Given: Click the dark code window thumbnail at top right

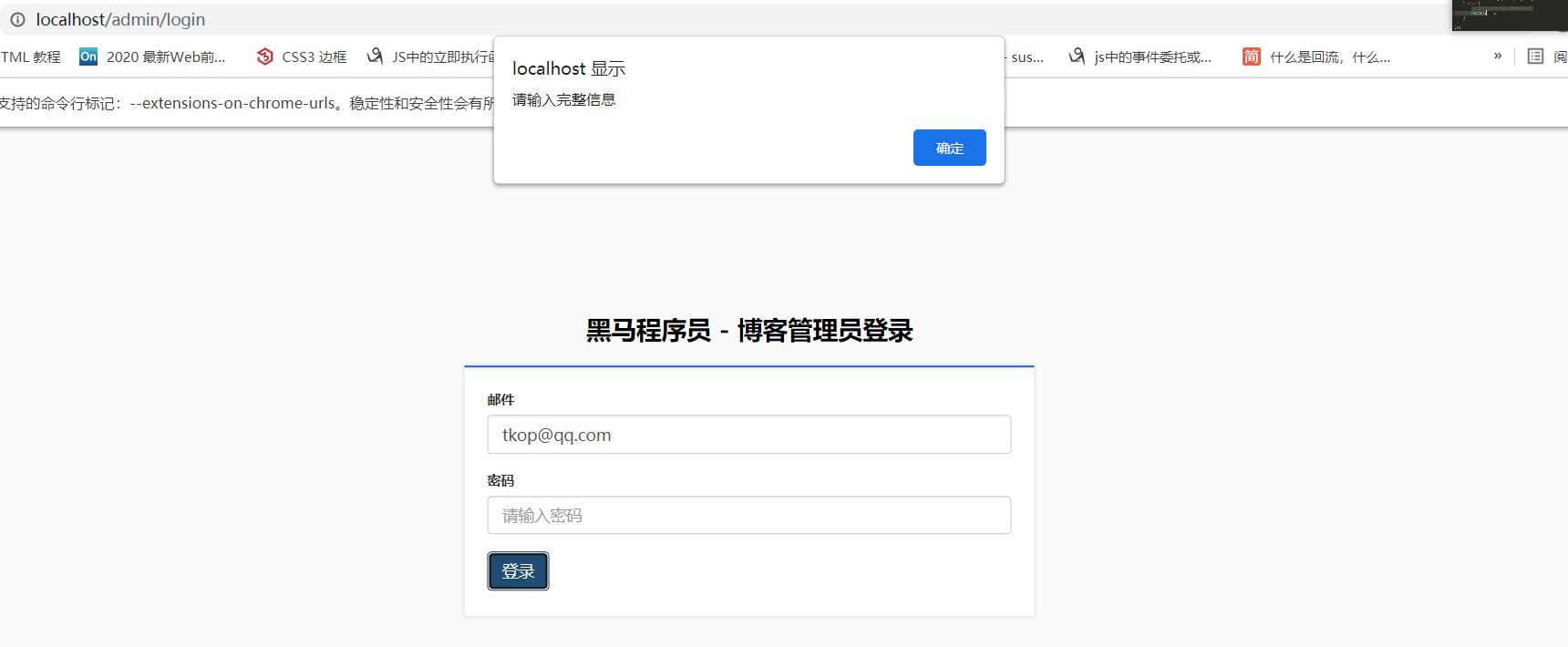Looking at the screenshot, I should (1510, 15).
